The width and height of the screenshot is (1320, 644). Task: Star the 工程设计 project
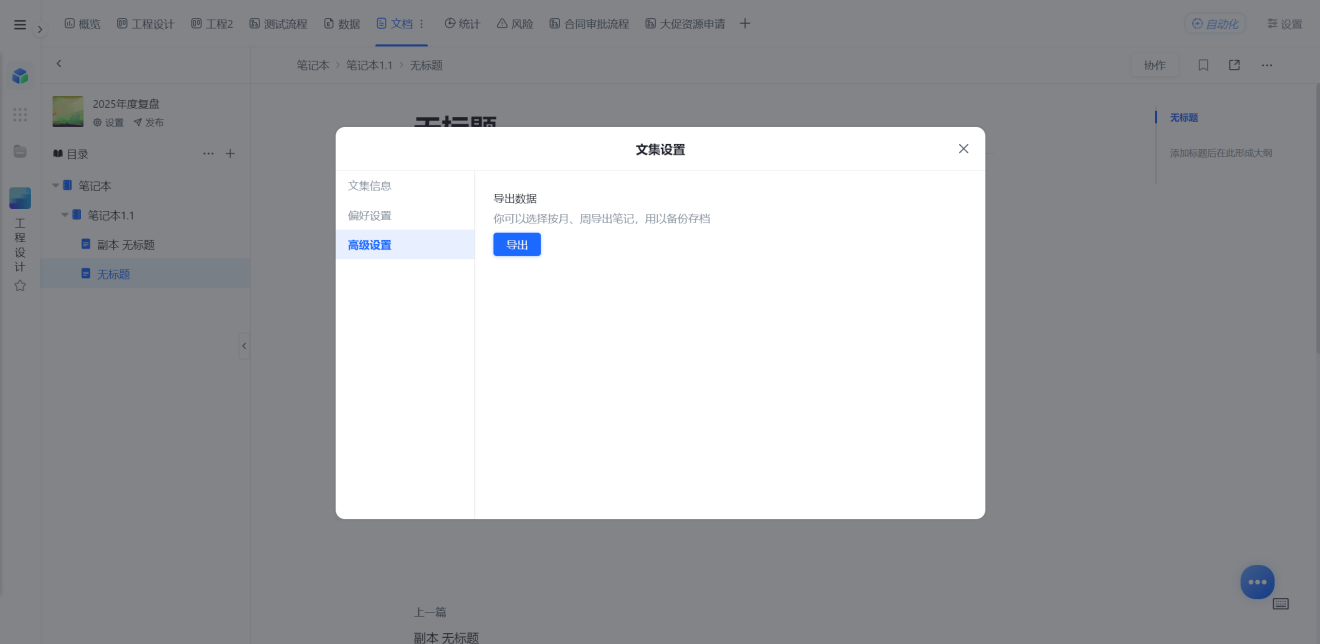(20, 285)
